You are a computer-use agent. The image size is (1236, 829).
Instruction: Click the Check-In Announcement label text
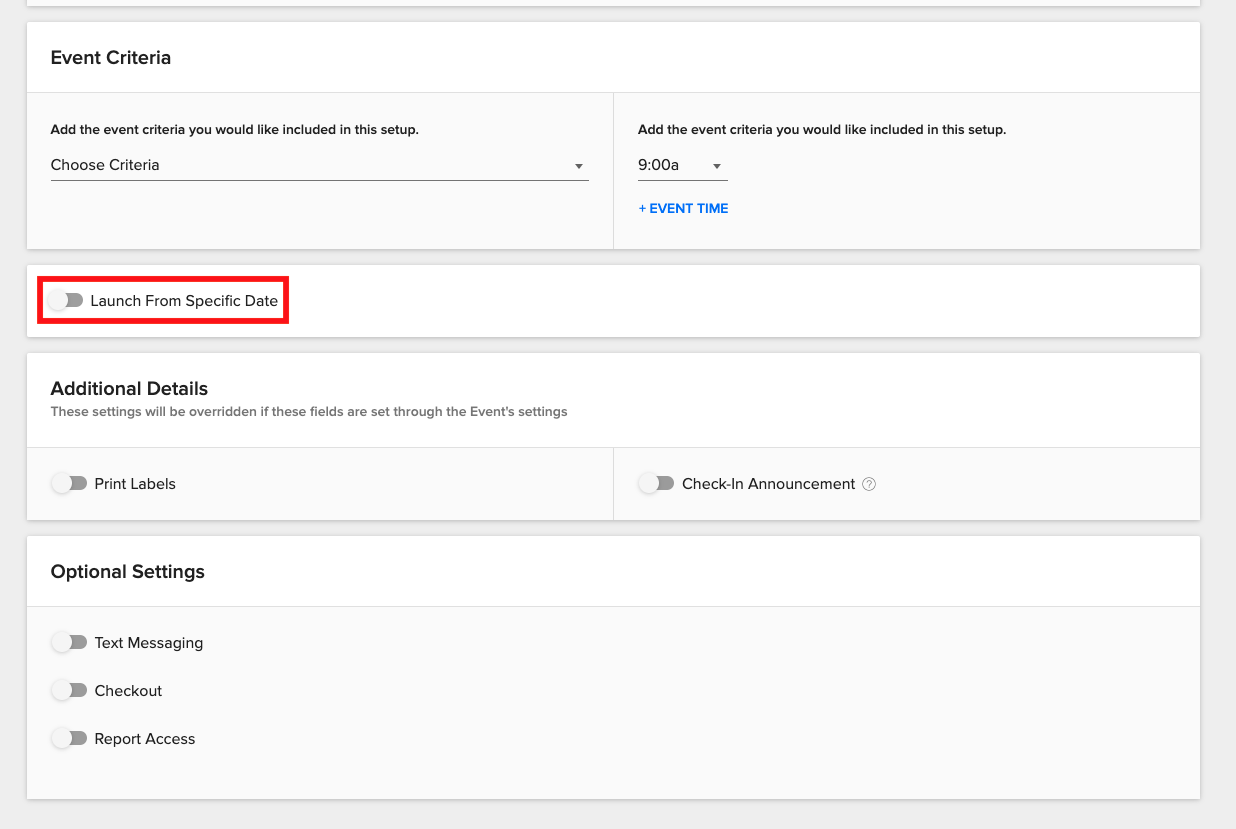coord(768,484)
